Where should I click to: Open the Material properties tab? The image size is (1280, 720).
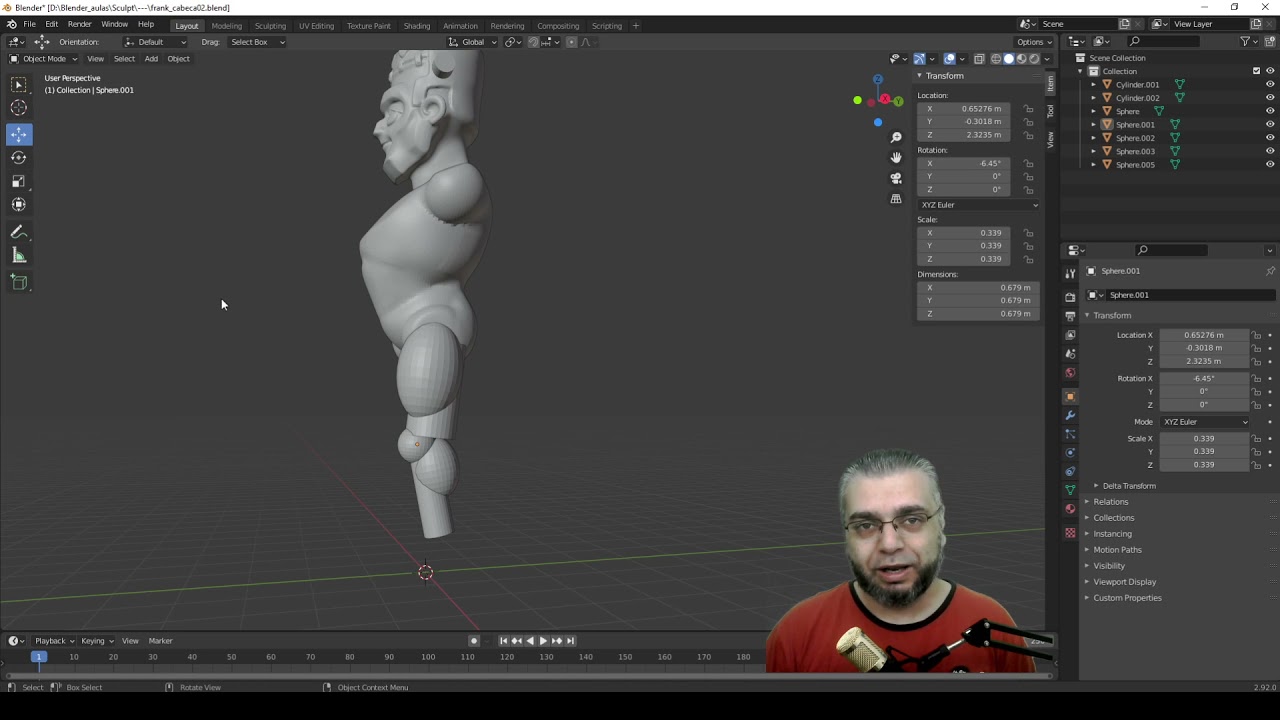(x=1070, y=509)
